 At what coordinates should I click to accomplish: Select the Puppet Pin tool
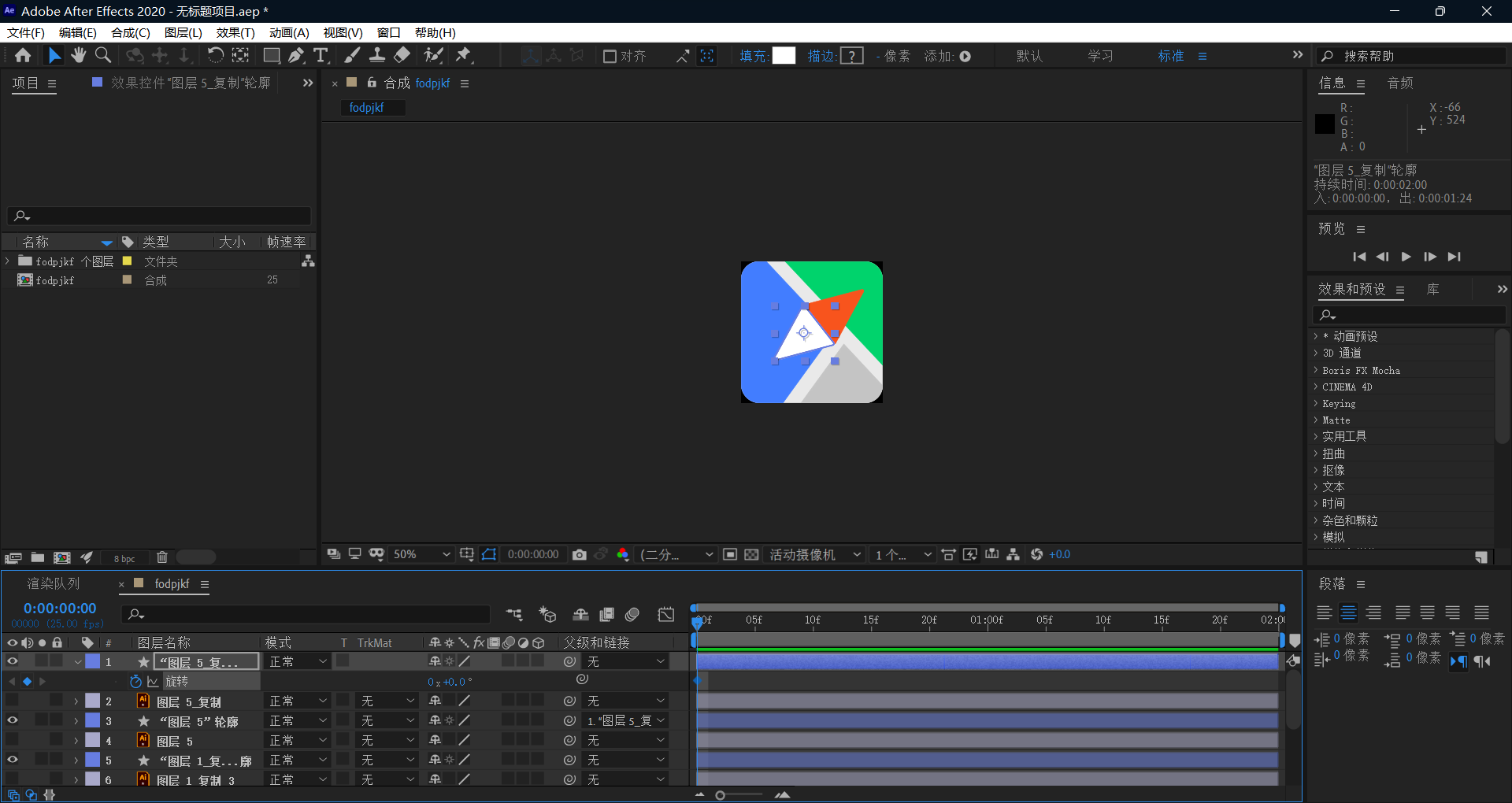[464, 55]
